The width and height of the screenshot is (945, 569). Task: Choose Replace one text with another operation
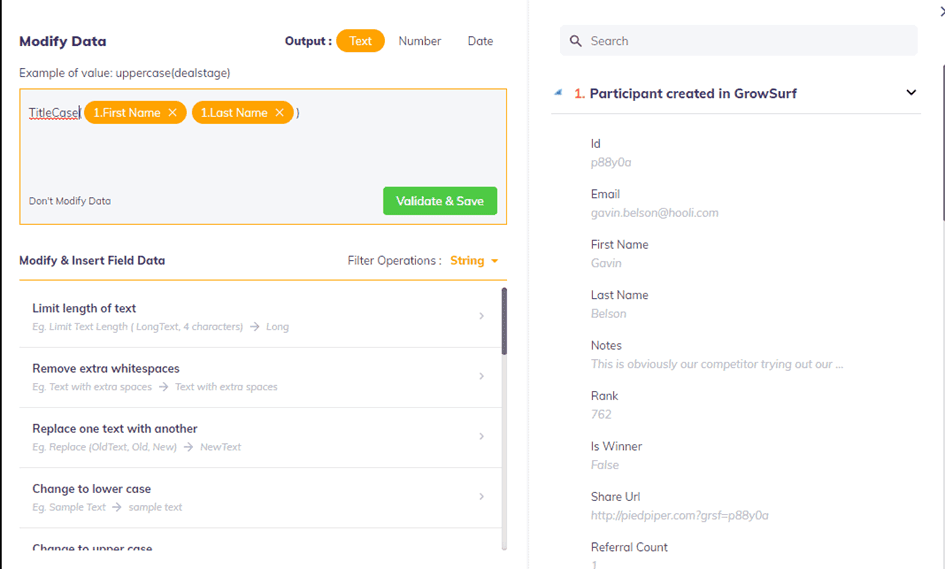coord(114,429)
